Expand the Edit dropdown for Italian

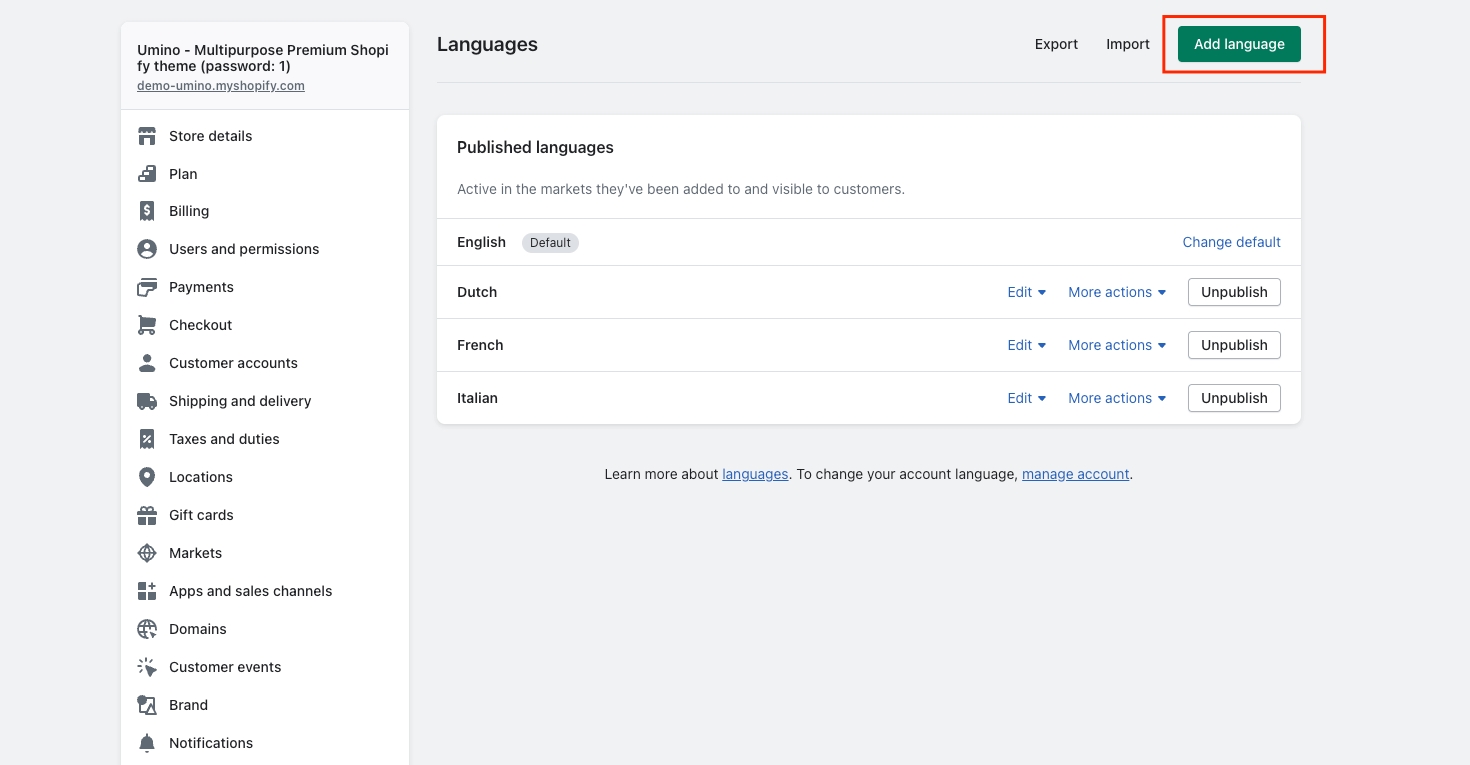(x=1026, y=398)
